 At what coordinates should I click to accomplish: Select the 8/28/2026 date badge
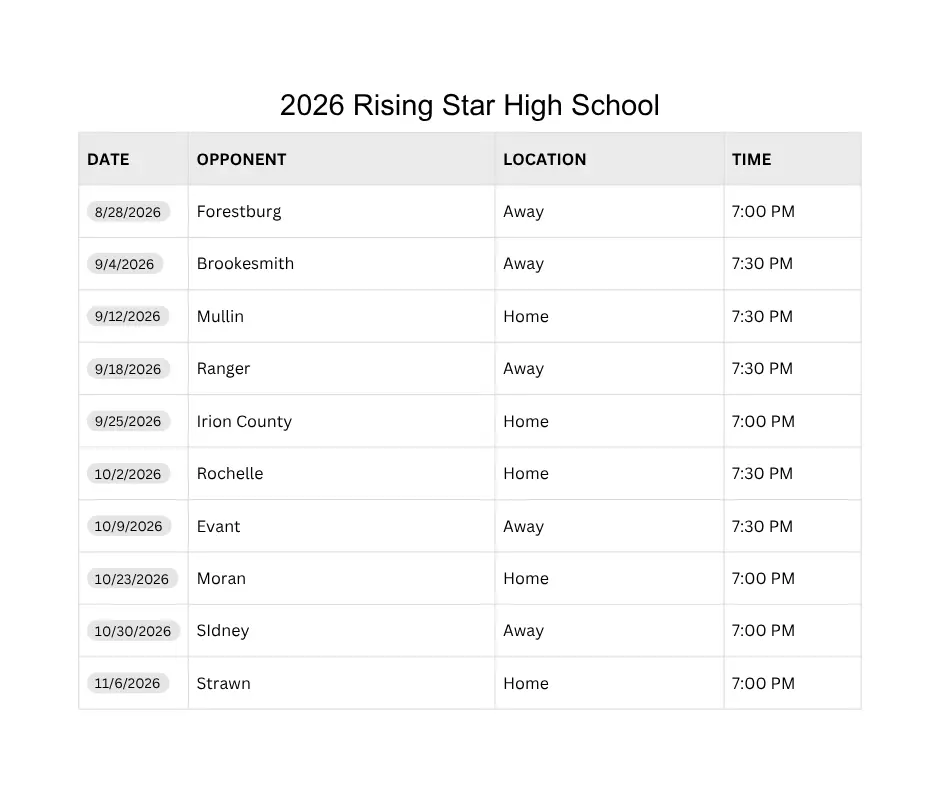(x=128, y=212)
